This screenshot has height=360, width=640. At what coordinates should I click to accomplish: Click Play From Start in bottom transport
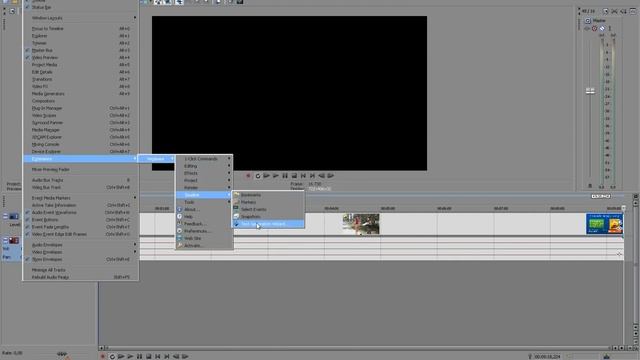tap(121, 356)
